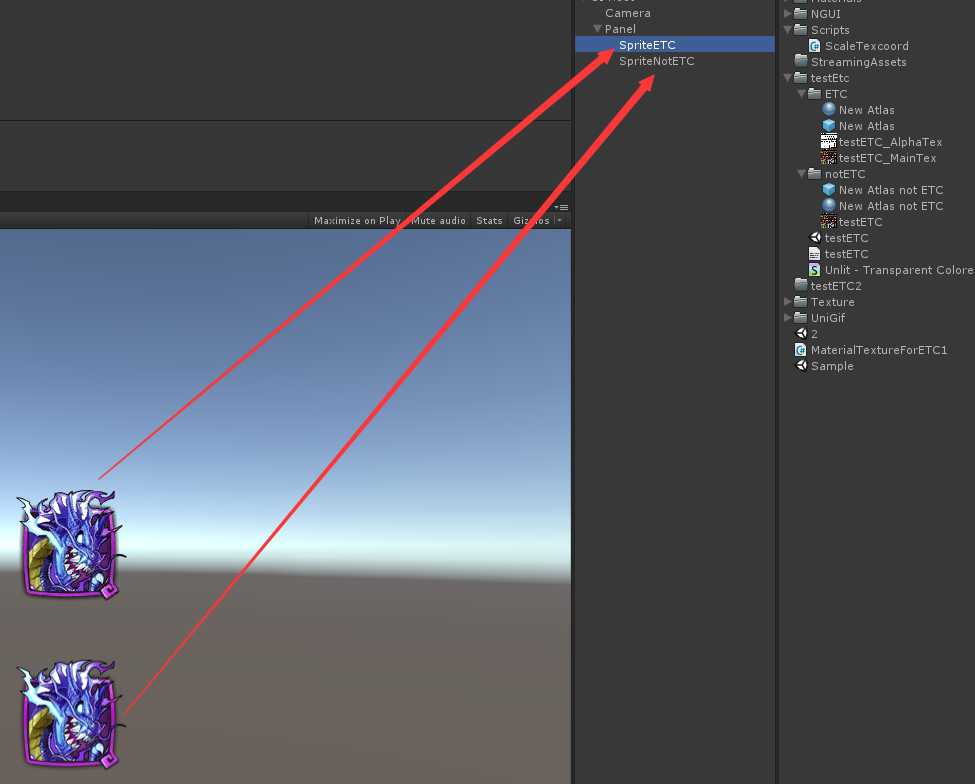Select Camera in the Hierarchy
The height and width of the screenshot is (784, 975).
[628, 13]
